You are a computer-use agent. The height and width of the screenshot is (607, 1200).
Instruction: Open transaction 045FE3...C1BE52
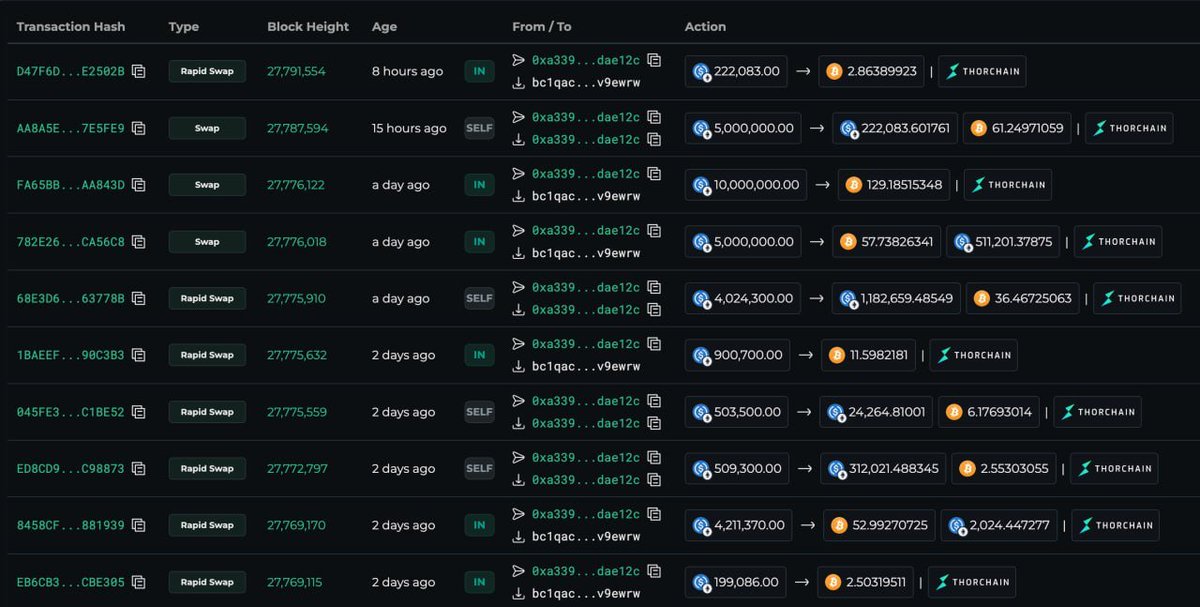pos(71,412)
